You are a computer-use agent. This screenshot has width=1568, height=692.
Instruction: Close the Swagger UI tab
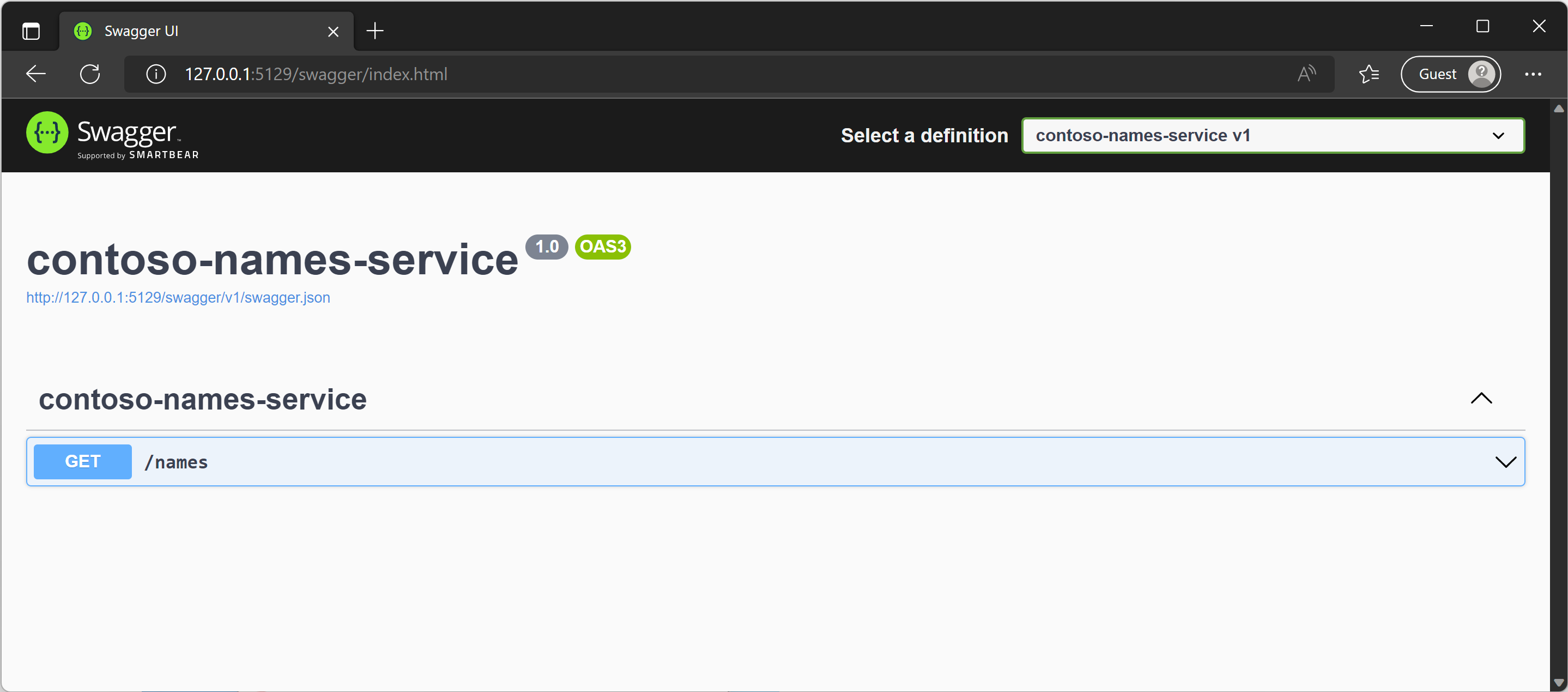pos(333,31)
